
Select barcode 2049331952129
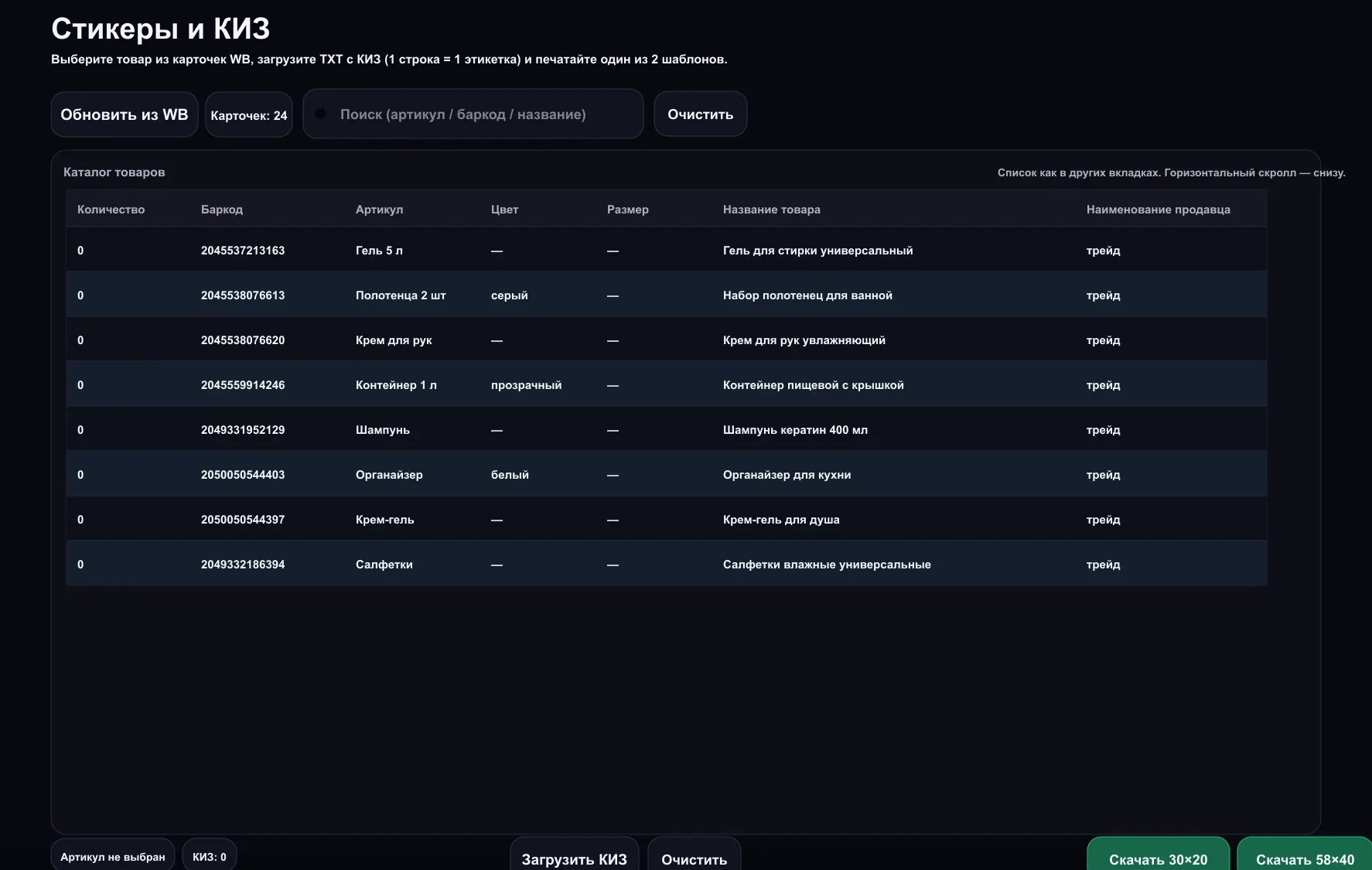click(x=243, y=430)
